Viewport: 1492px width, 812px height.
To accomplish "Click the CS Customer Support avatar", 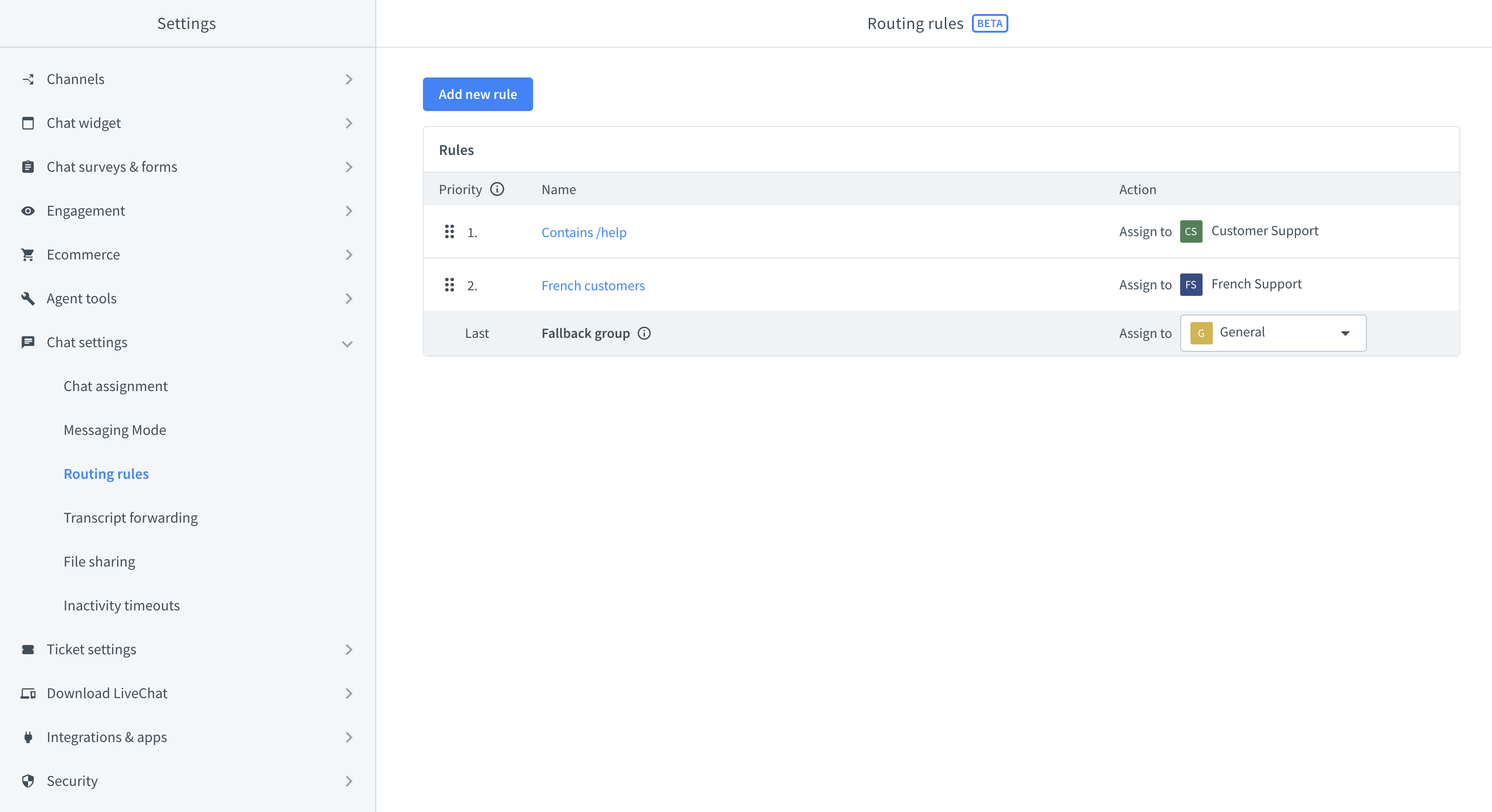I will (x=1191, y=231).
